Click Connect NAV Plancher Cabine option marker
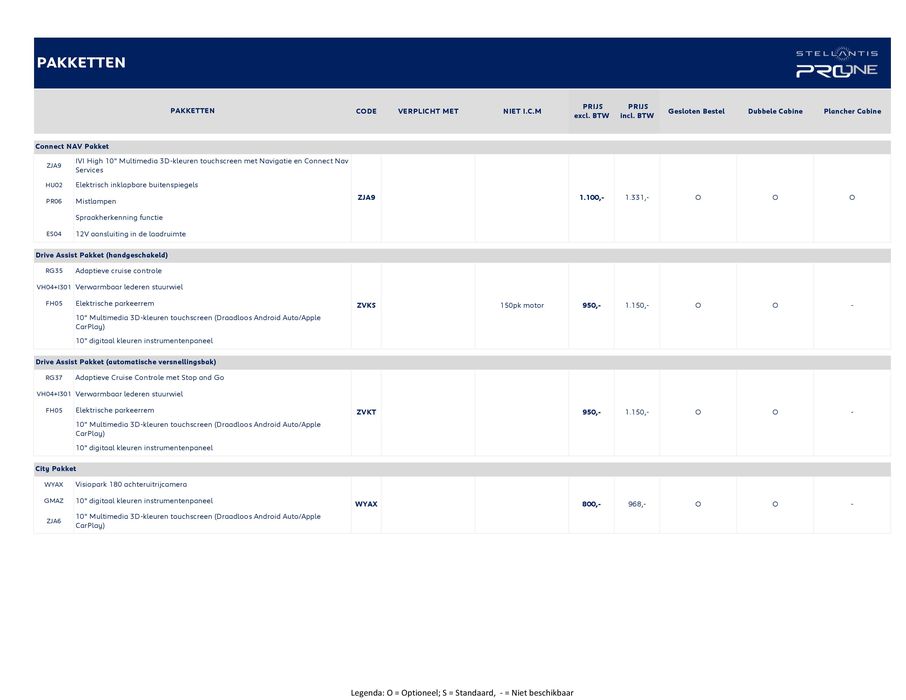Screen dimensions: 906x700 pyautogui.click(x=852, y=198)
